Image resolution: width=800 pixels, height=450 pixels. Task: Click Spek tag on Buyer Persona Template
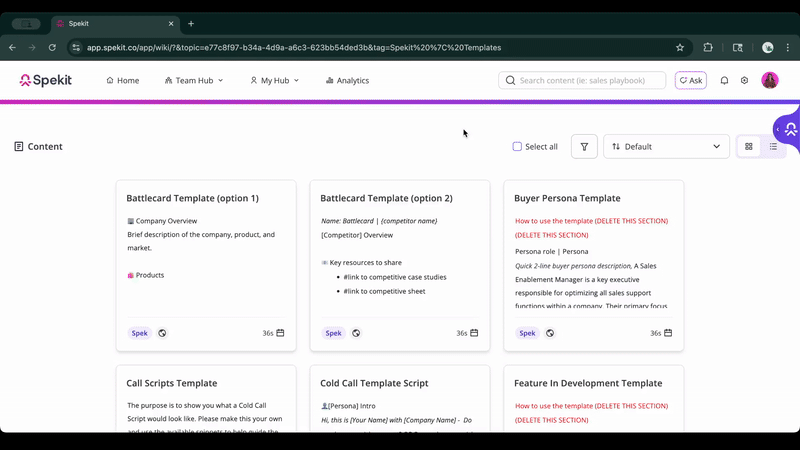coord(527,333)
